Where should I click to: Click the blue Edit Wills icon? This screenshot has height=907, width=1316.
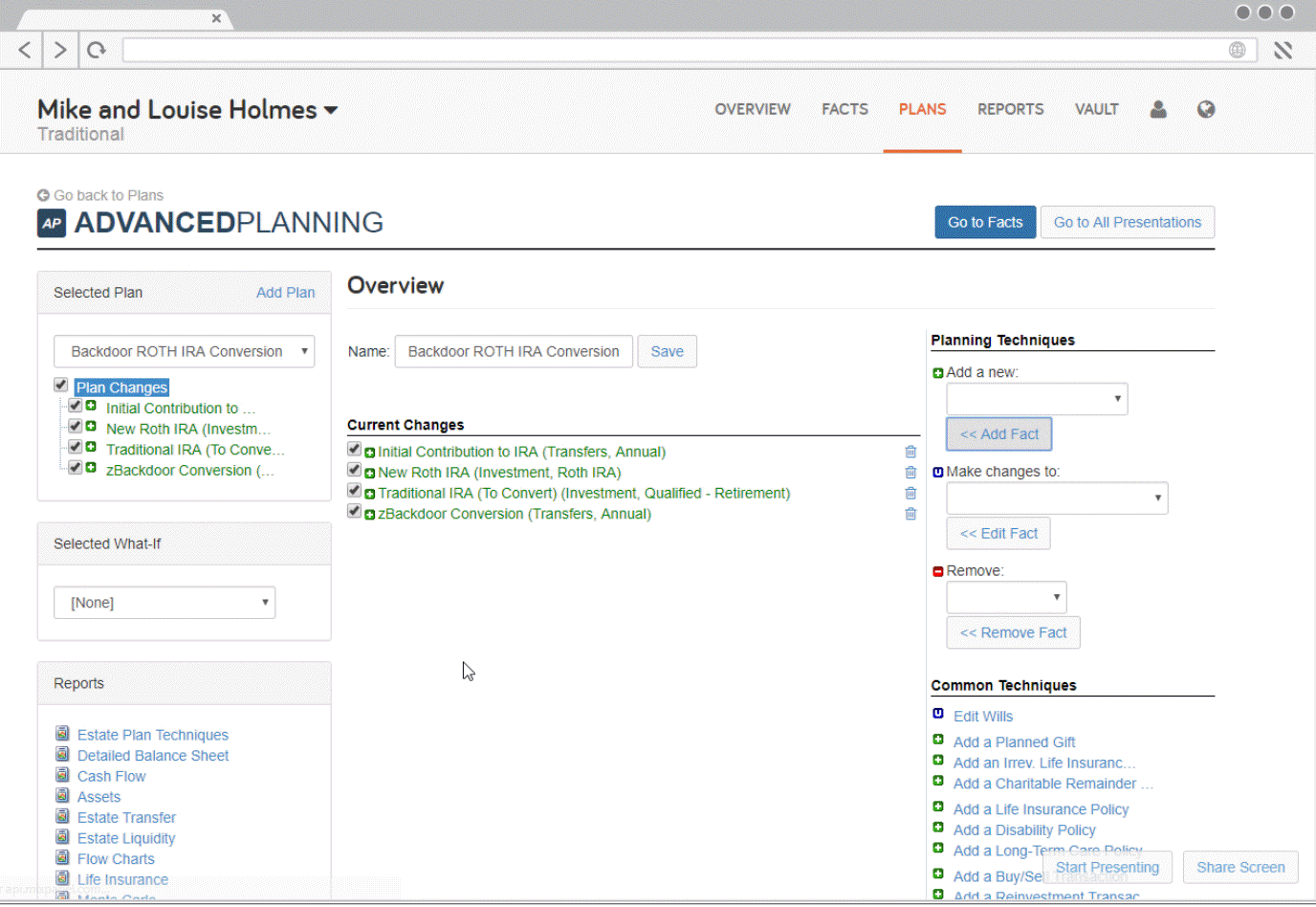(937, 714)
